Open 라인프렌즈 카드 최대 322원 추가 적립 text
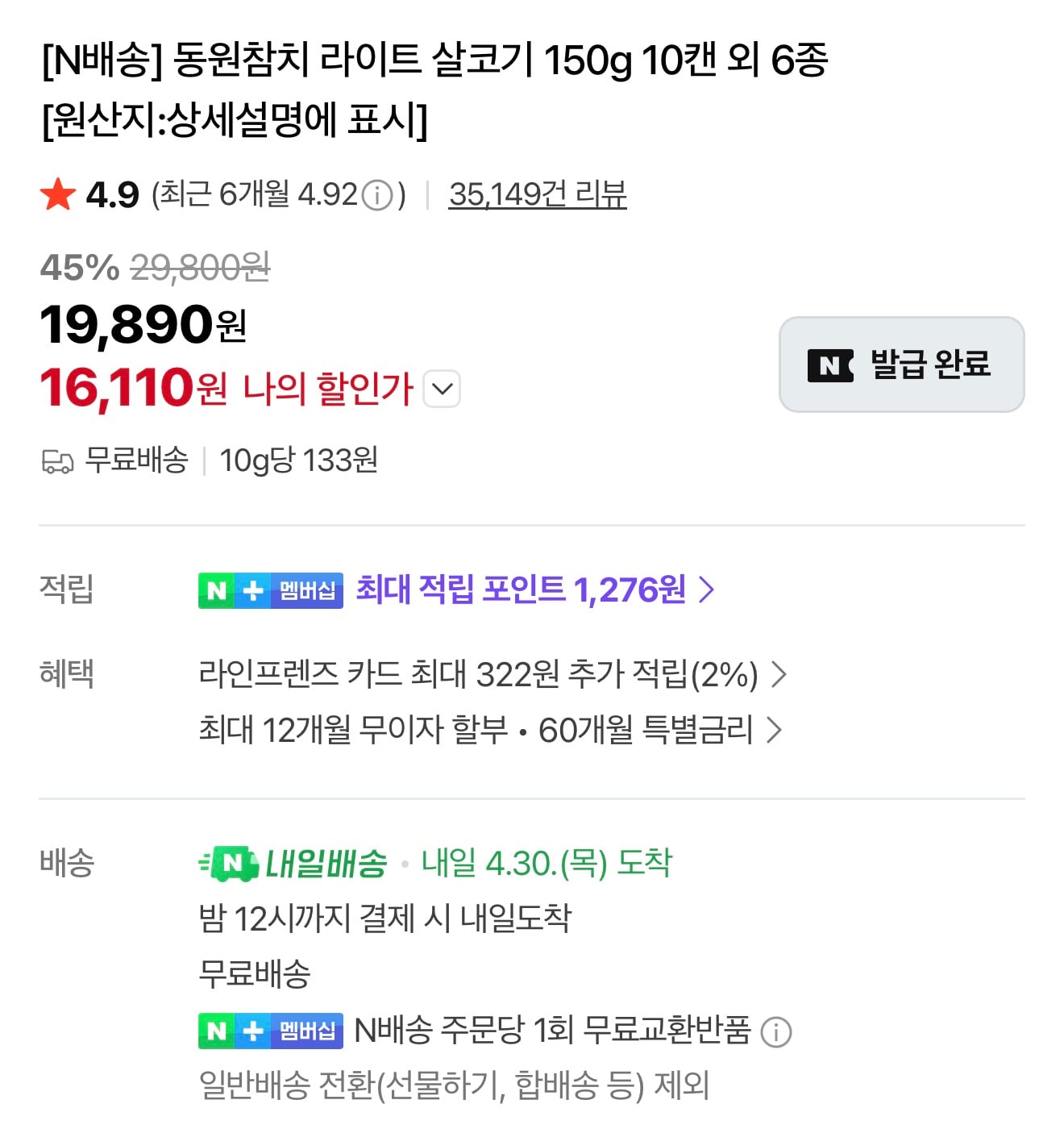 (478, 674)
